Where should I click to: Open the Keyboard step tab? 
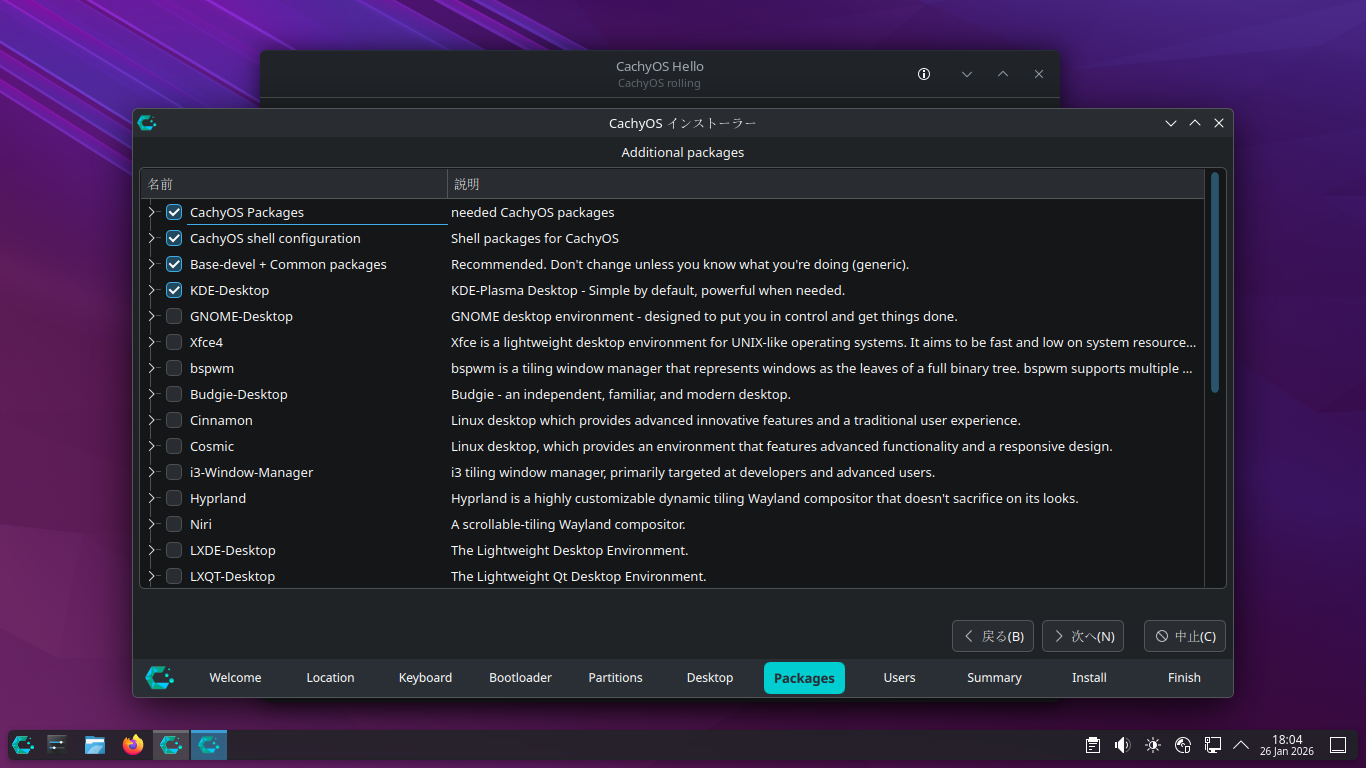425,678
